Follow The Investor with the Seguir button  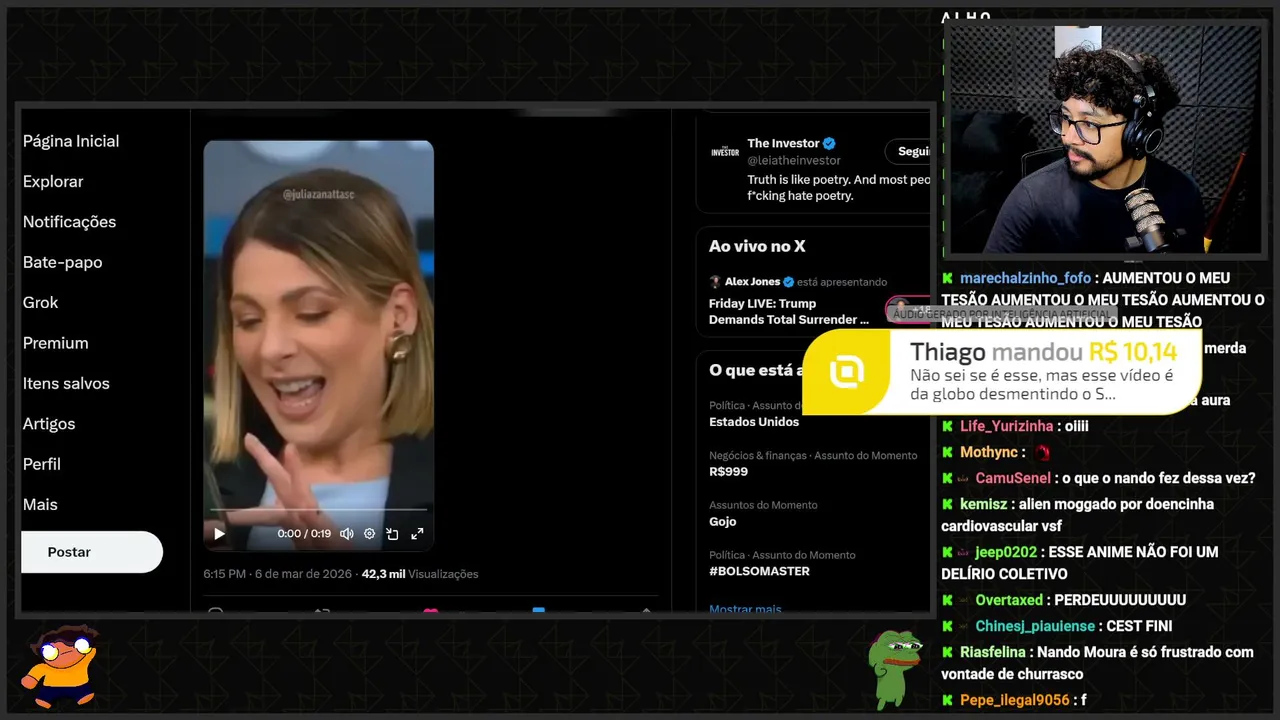[908, 152]
